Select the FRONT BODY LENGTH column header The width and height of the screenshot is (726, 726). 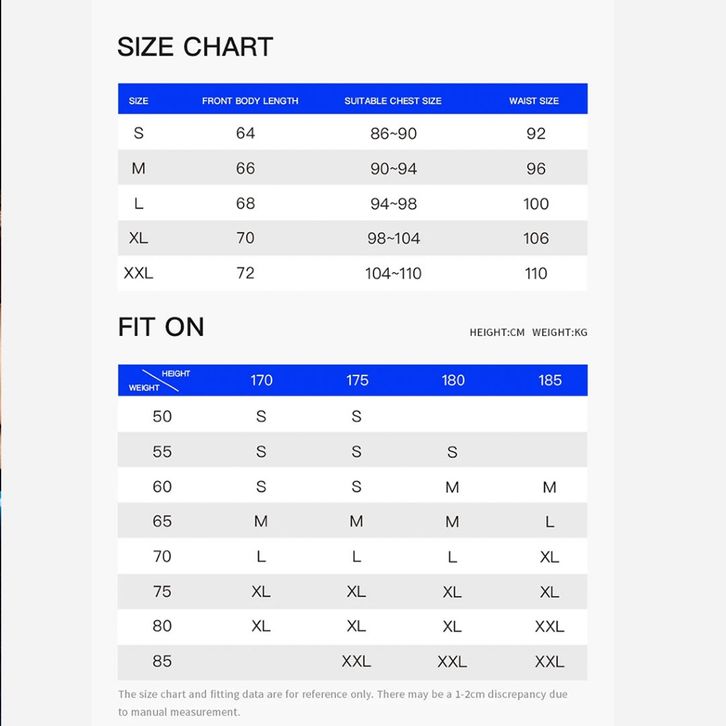coord(250,101)
